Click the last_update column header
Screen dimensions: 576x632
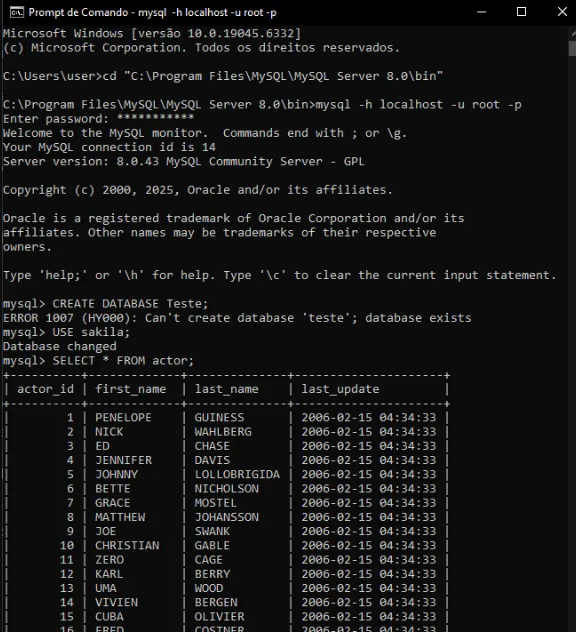[x=340, y=389]
